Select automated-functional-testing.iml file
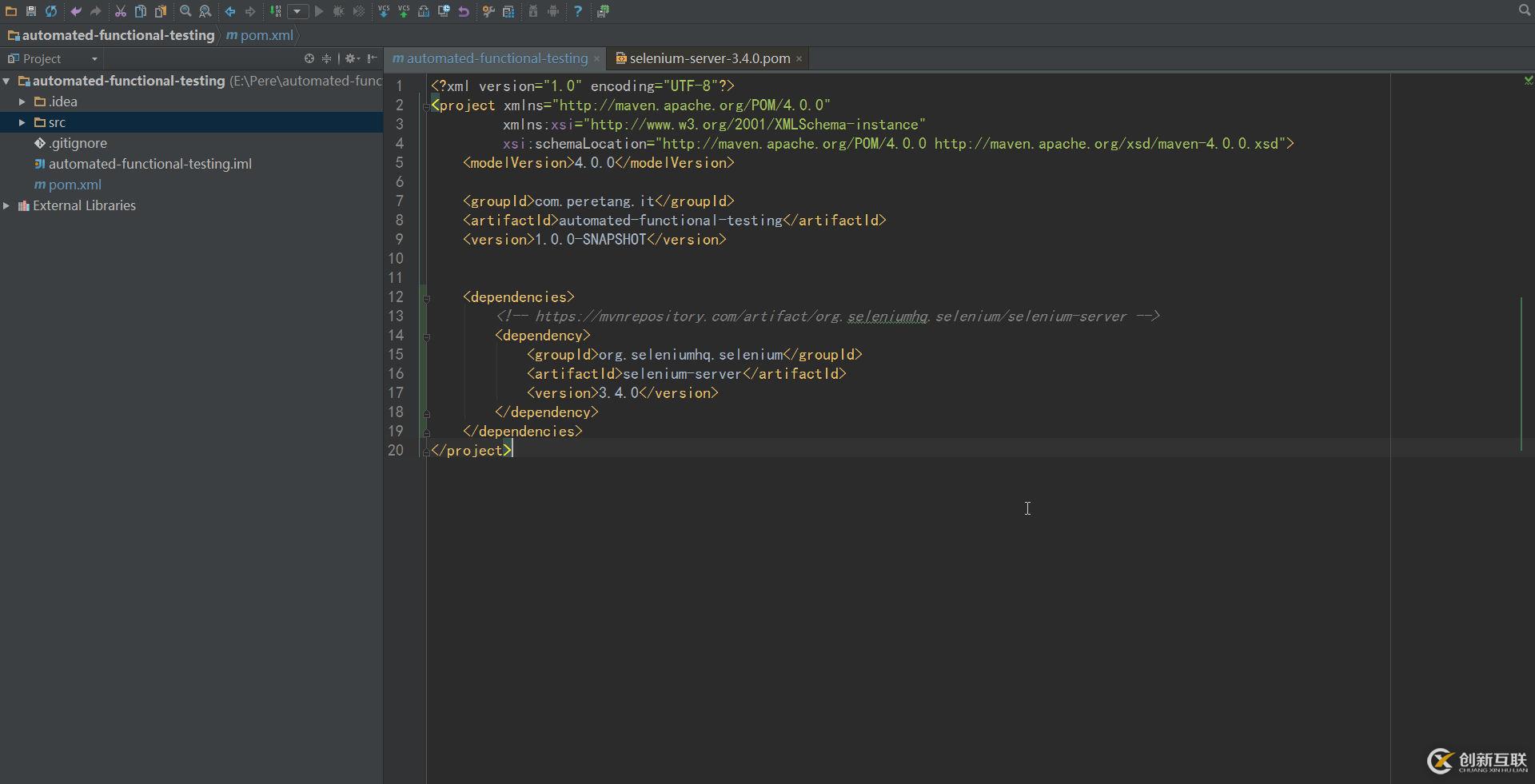 tap(143, 164)
